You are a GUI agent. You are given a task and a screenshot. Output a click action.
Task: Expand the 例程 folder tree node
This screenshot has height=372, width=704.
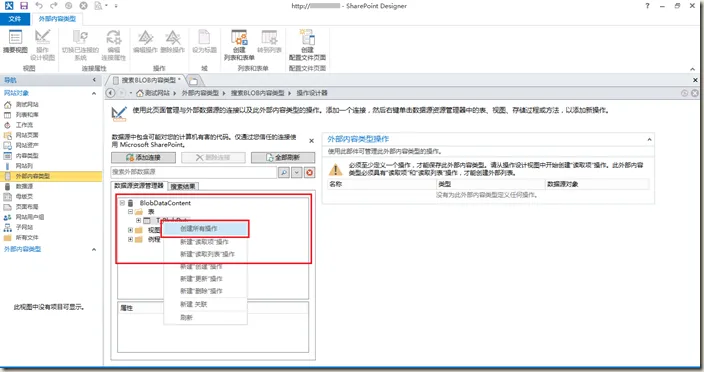pyautogui.click(x=130, y=239)
